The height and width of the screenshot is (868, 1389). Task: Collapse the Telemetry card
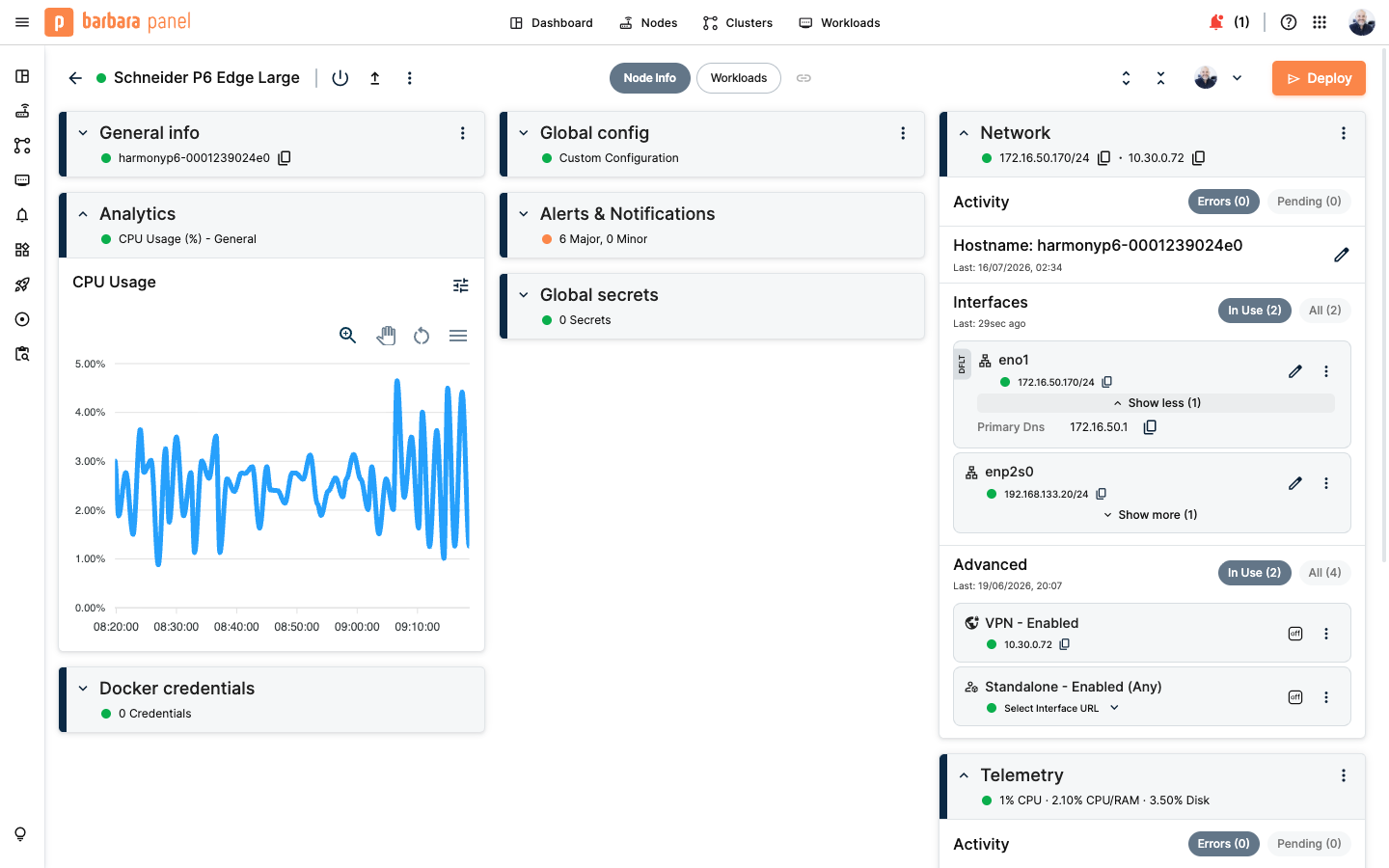pos(964,775)
